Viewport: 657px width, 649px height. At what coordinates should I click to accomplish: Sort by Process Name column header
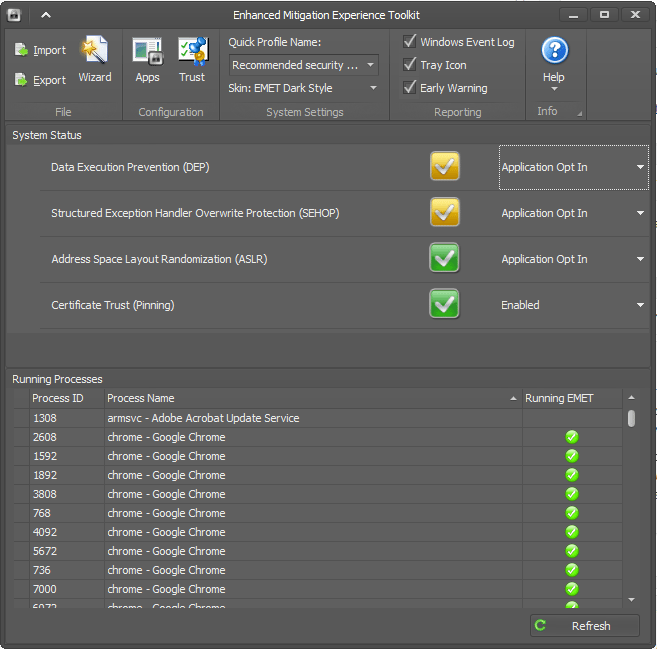310,398
